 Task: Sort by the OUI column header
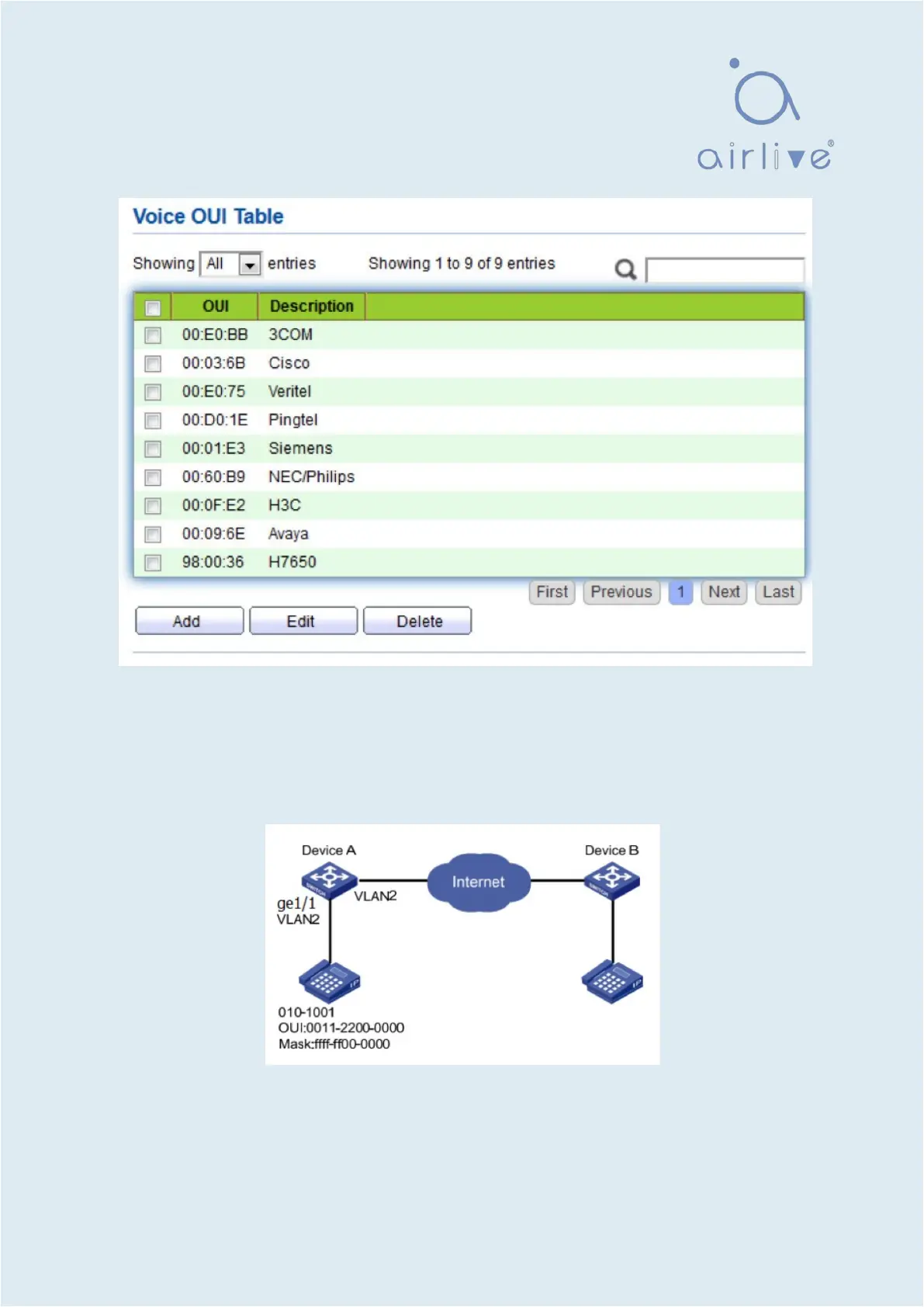pos(215,307)
